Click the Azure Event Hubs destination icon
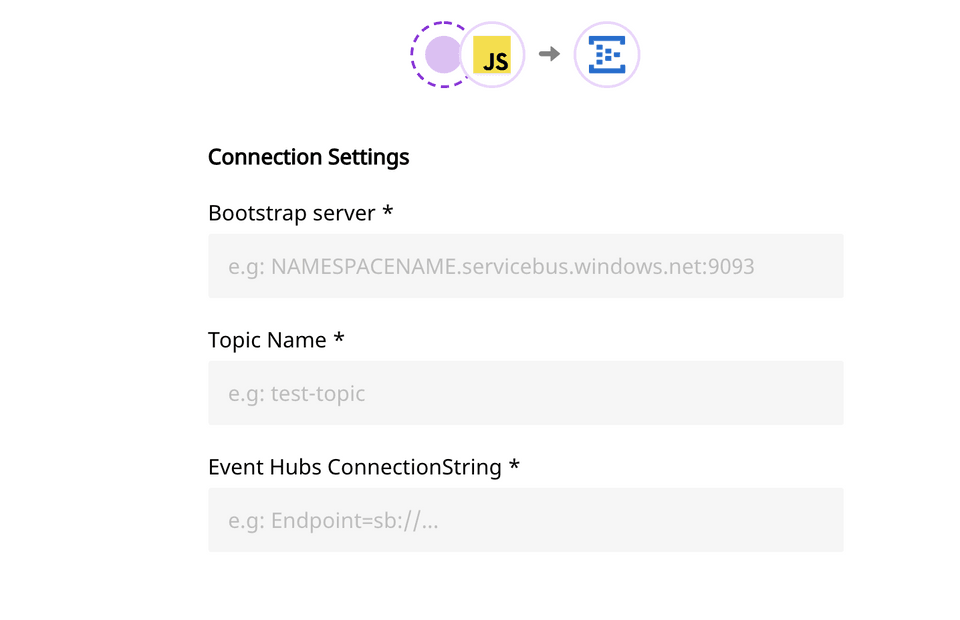Image resolution: width=960 pixels, height=620 pixels. click(606, 55)
